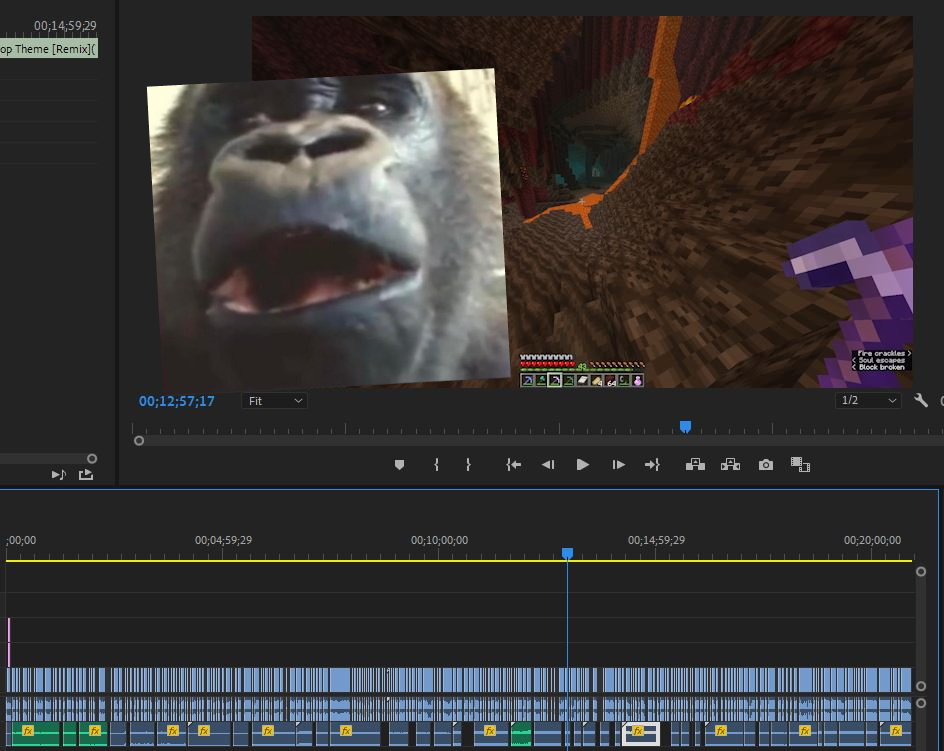Click the 00;12;57;17 playhead timecode

click(176, 401)
